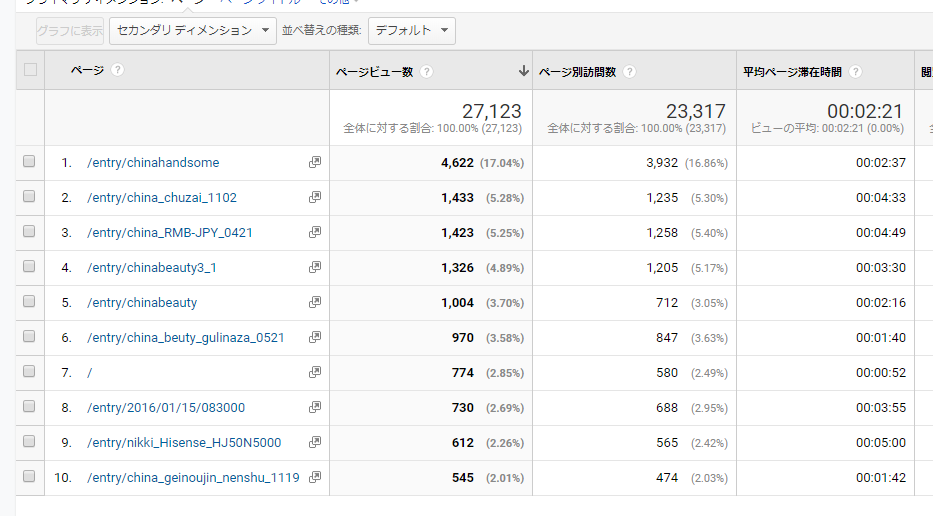Open external link icon for china_beuty_gulinaza_0521

click(315, 337)
